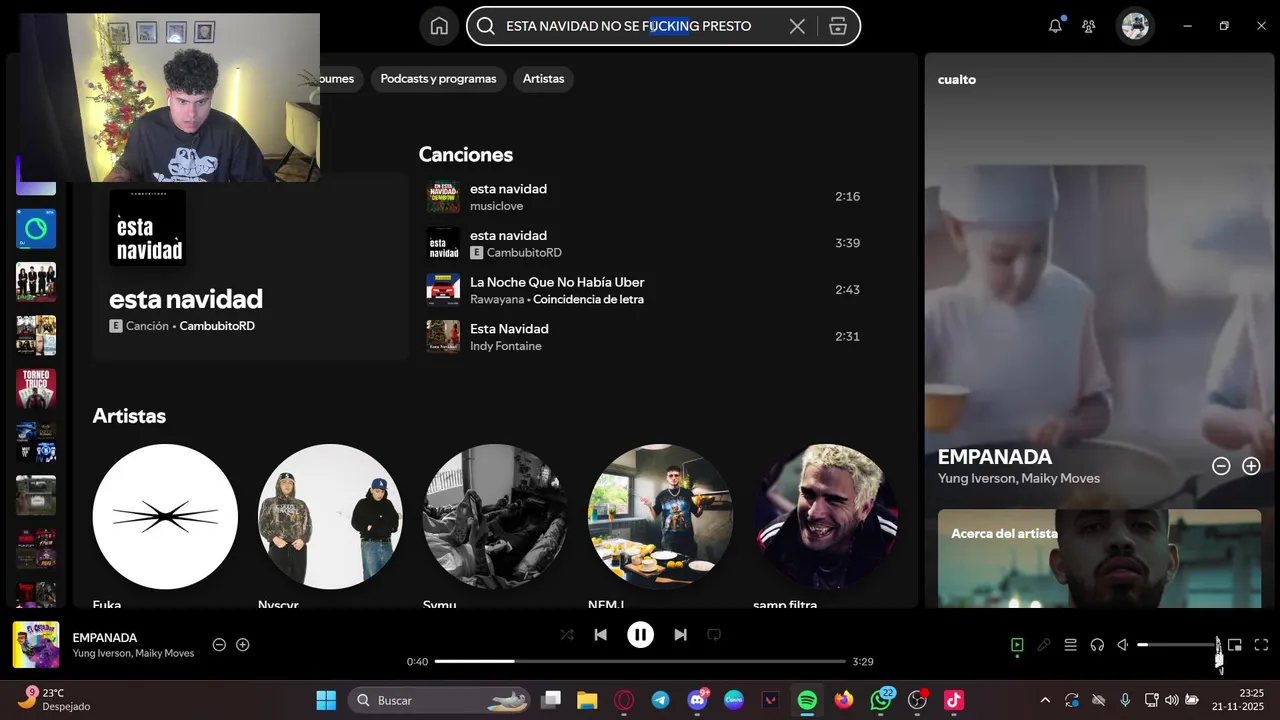Mute the volume speaker icon

(x=1123, y=645)
